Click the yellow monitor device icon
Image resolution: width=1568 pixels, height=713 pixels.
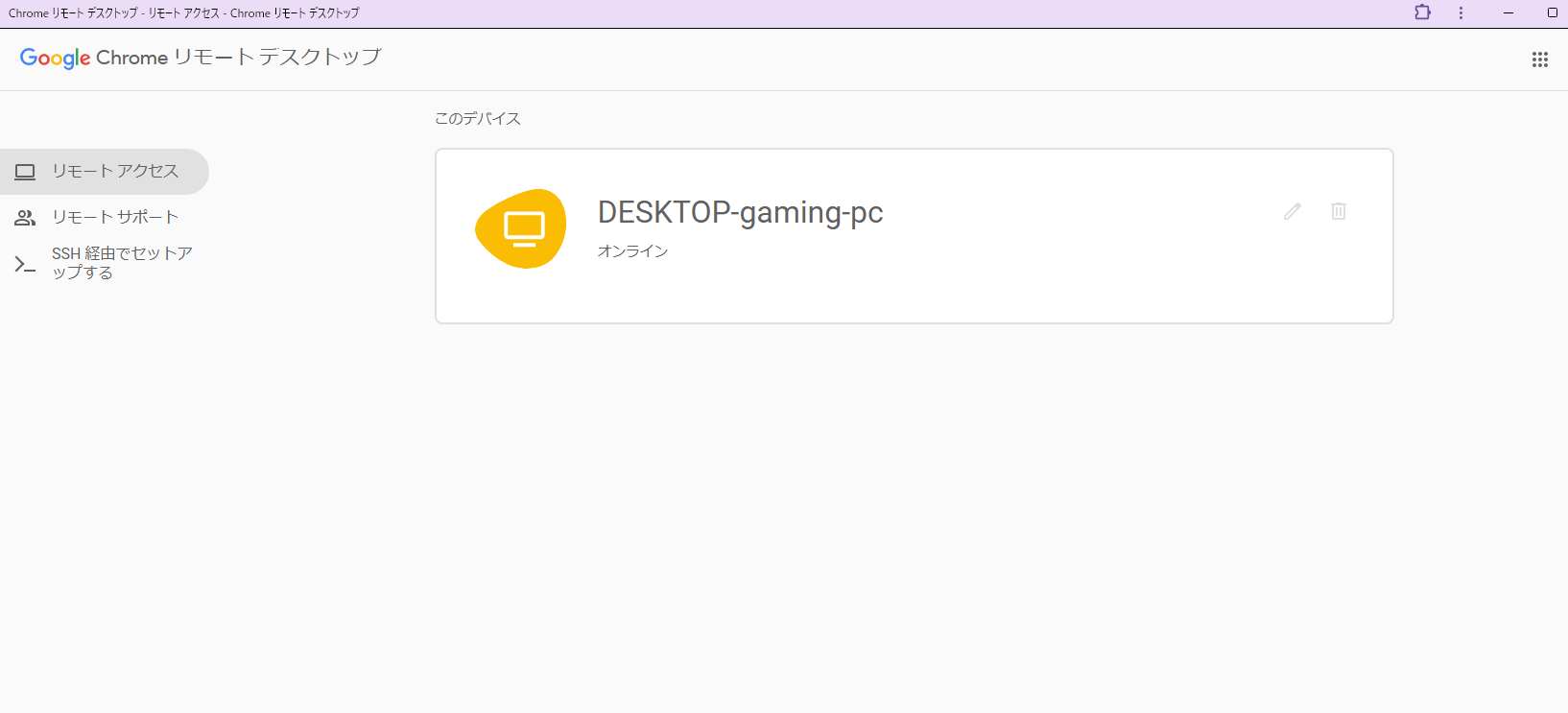tap(521, 228)
